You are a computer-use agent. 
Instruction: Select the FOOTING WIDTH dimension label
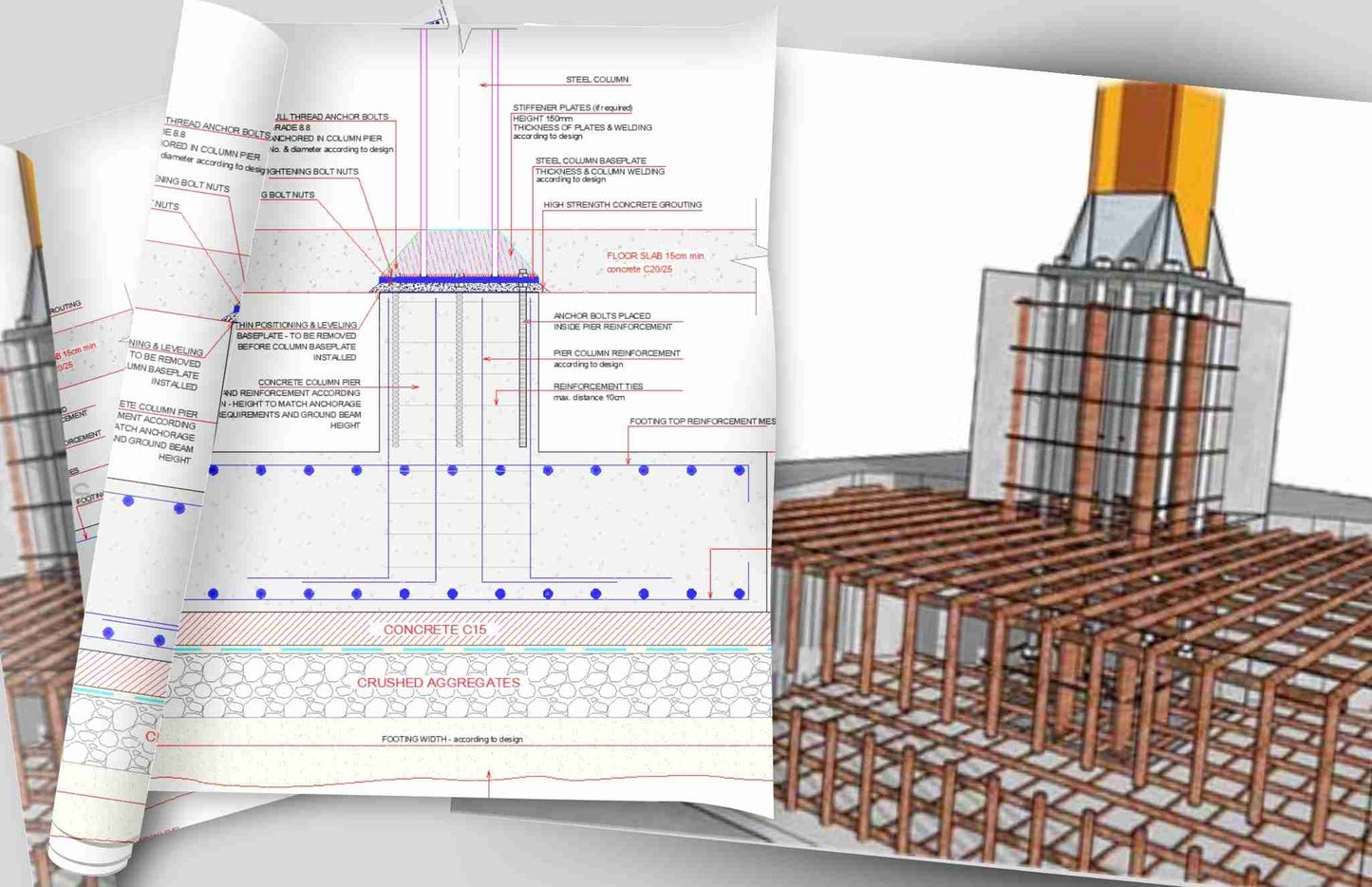(x=452, y=739)
